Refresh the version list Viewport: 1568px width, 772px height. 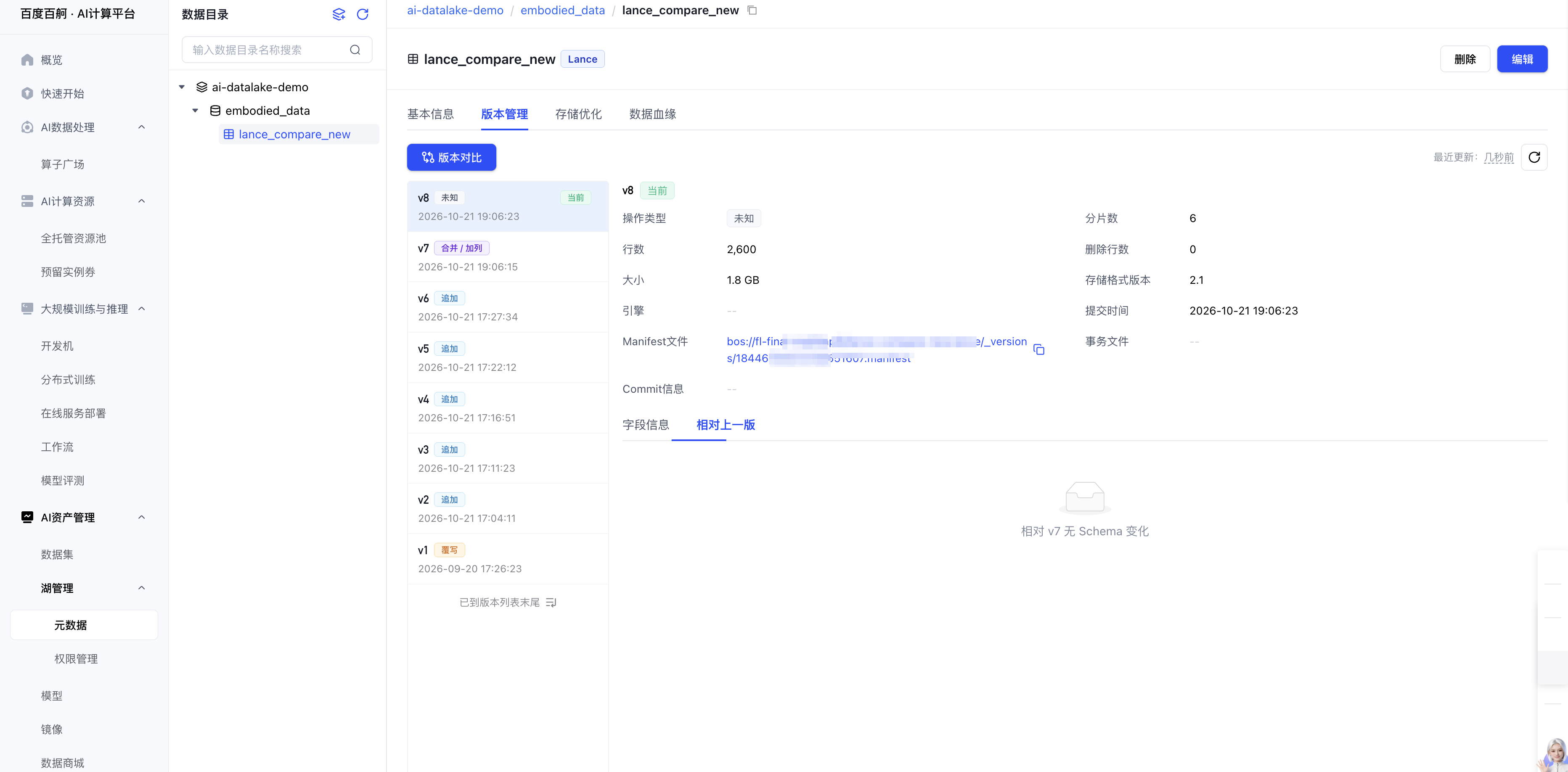tap(1534, 158)
